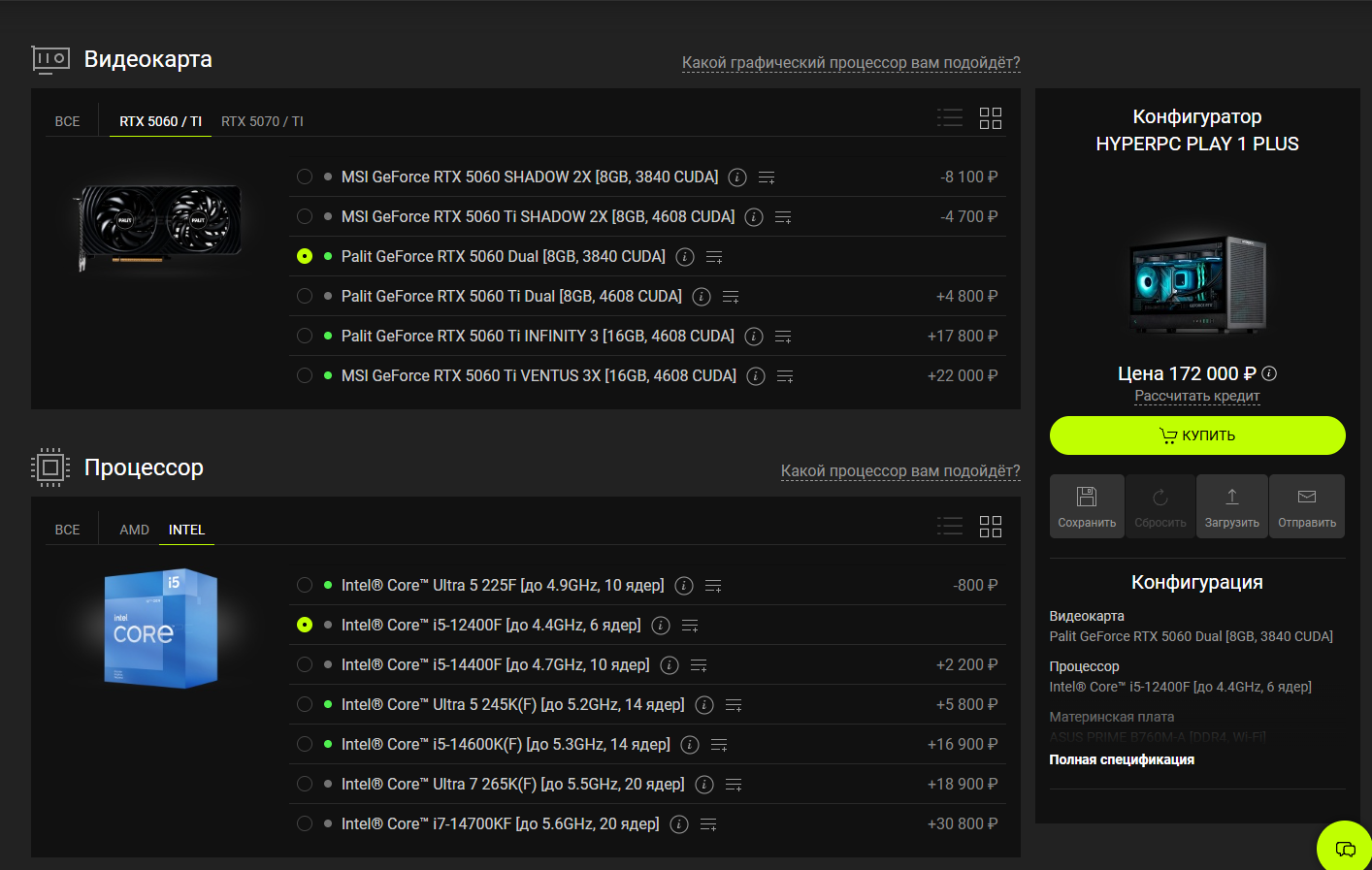This screenshot has width=1372, height=870.
Task: Open info for Intel Core Ultra 5 225F
Action: pos(684,586)
